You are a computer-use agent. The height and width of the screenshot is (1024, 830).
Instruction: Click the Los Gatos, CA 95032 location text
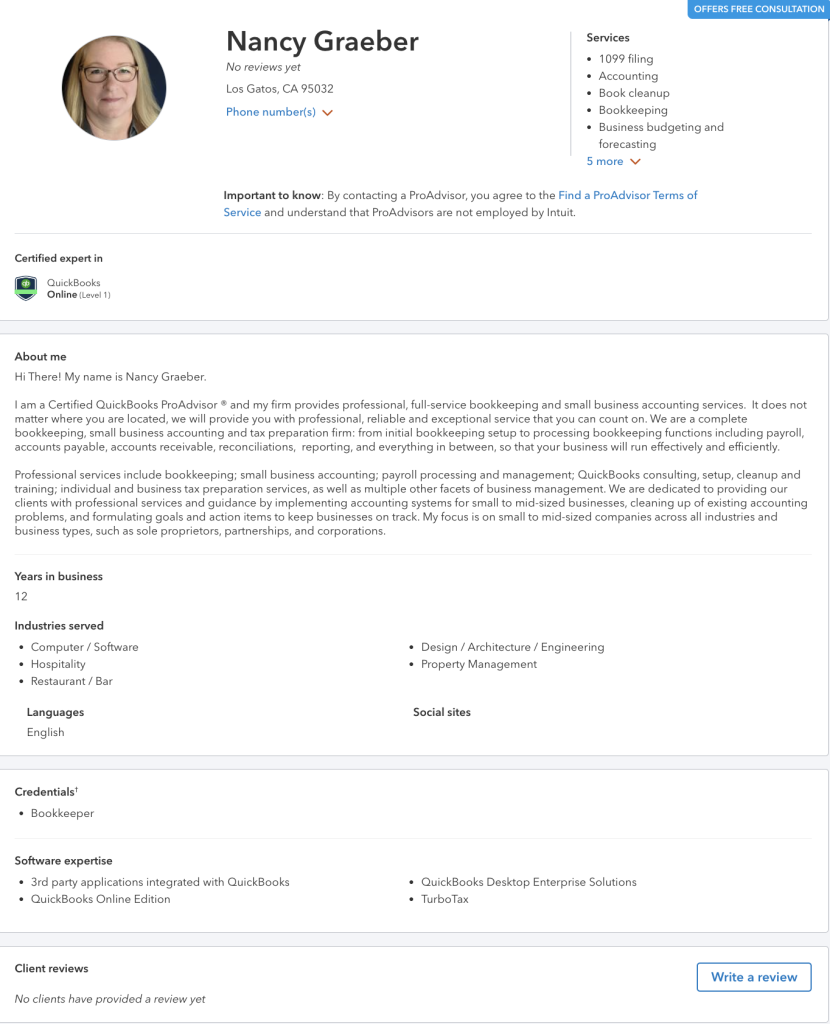(279, 89)
